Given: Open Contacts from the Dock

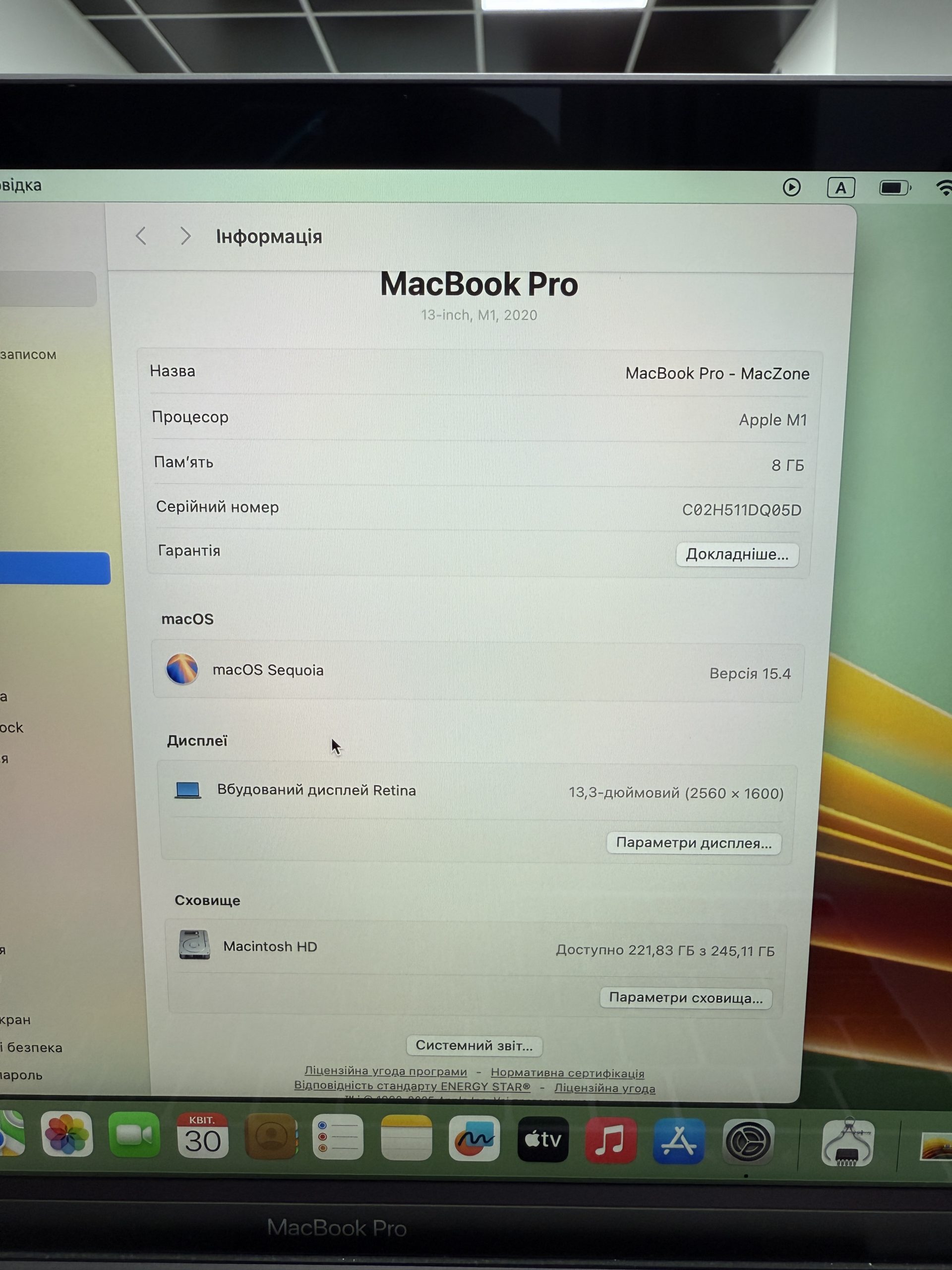Looking at the screenshot, I should tap(270, 1136).
